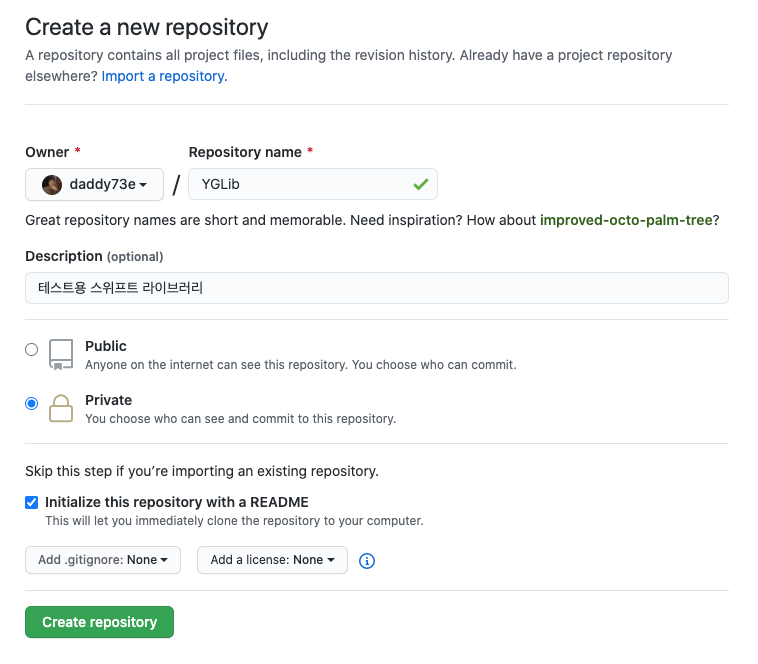This screenshot has width=758, height=664.
Task: Click the 'Initialize this repository with a README' label
Action: pos(177,503)
